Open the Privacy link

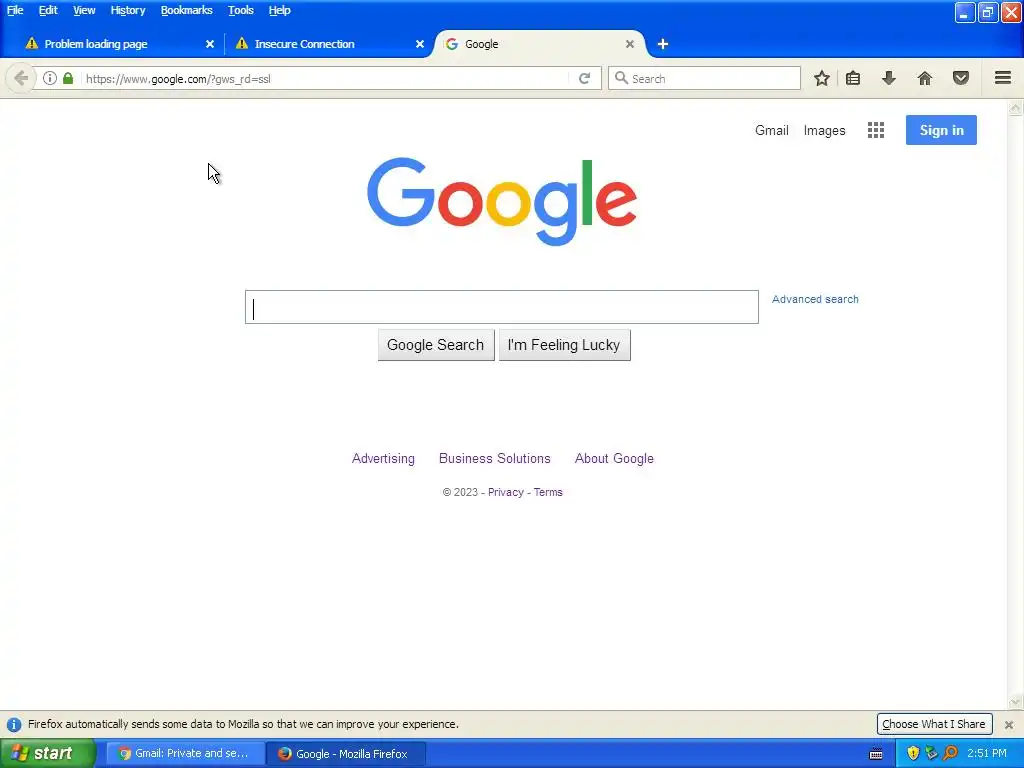(505, 492)
